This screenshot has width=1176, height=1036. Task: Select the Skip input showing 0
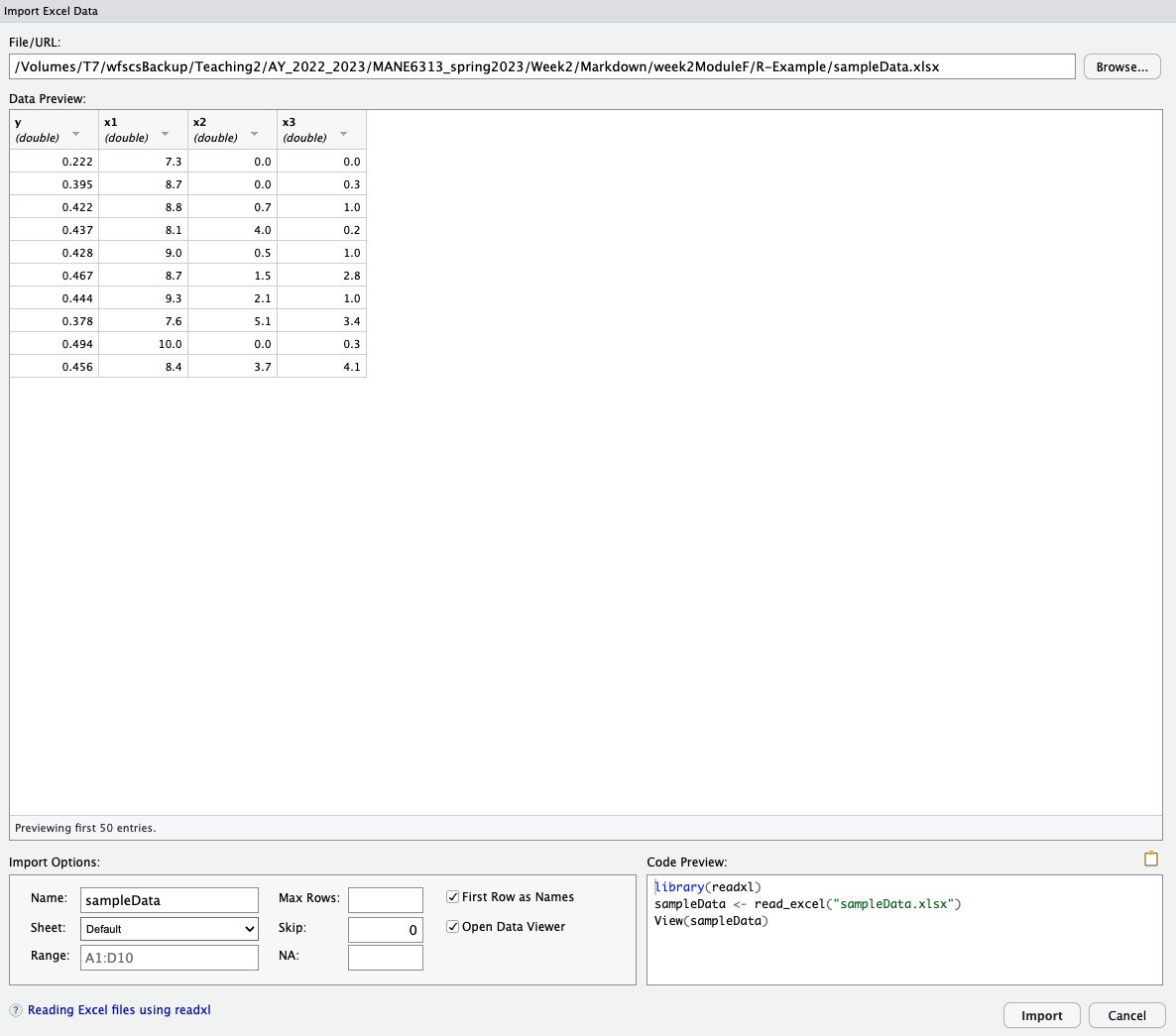pyautogui.click(x=385, y=929)
